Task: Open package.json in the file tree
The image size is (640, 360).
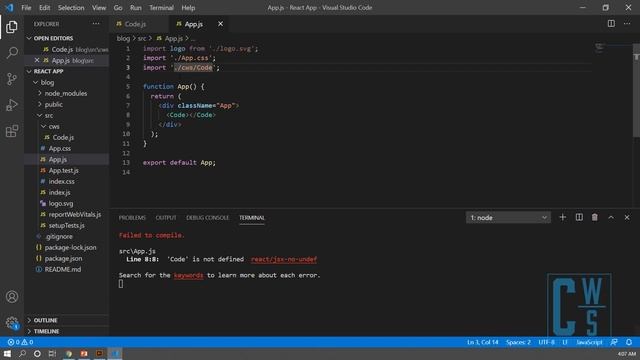Action: tap(68, 259)
